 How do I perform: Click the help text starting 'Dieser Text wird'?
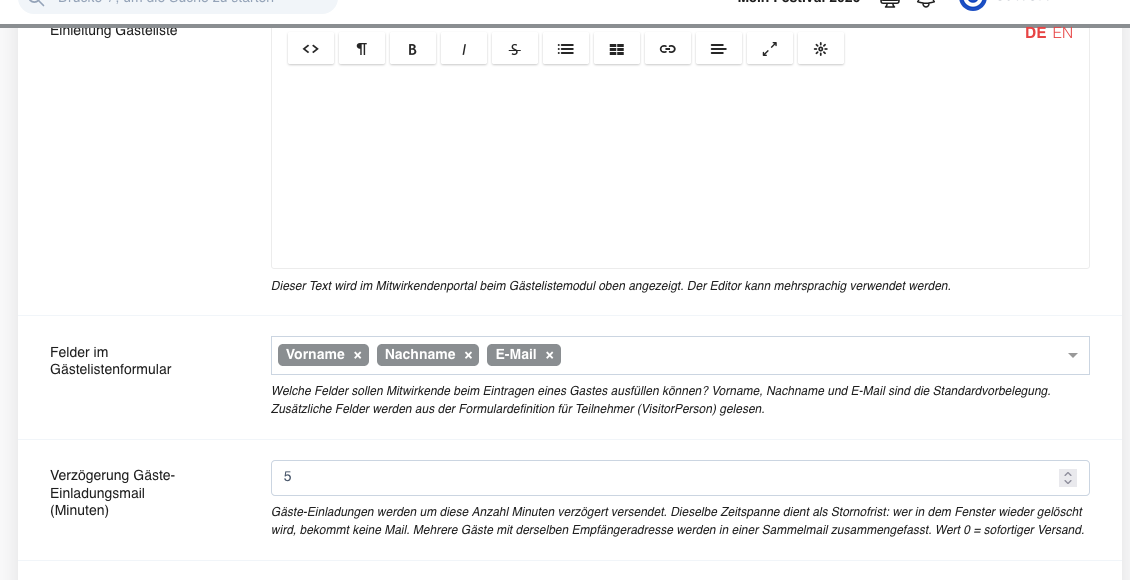click(x=611, y=286)
